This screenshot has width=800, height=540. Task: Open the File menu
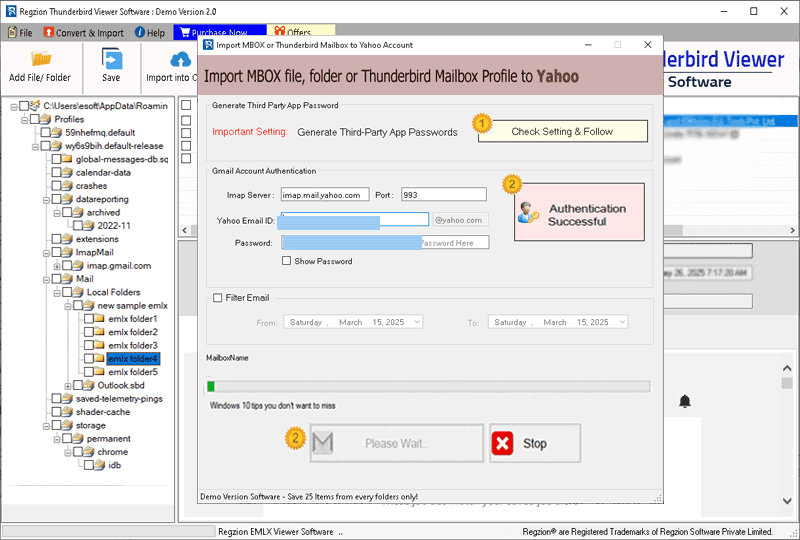pyautogui.click(x=20, y=33)
